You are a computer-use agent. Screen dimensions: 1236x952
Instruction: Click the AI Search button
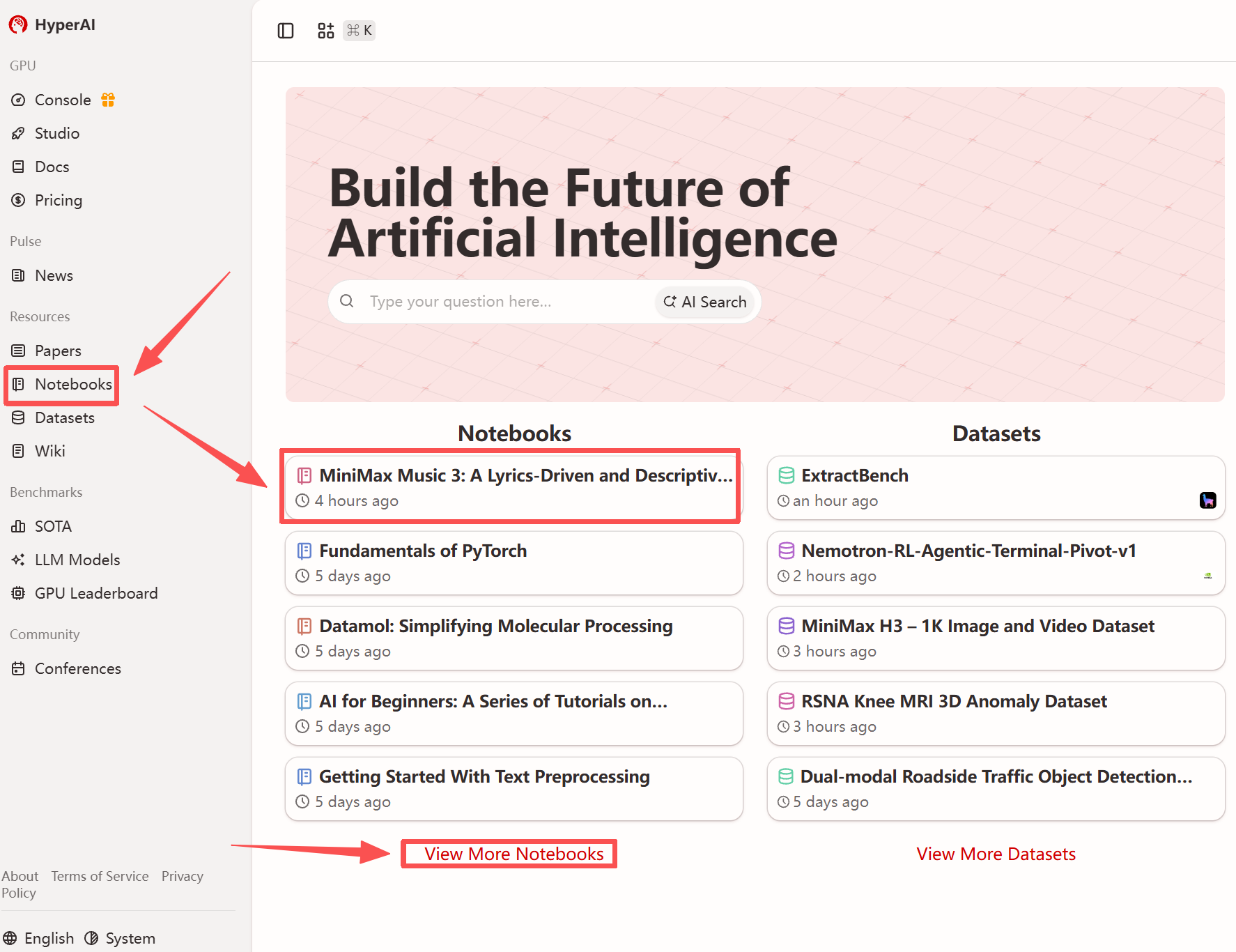coord(705,302)
